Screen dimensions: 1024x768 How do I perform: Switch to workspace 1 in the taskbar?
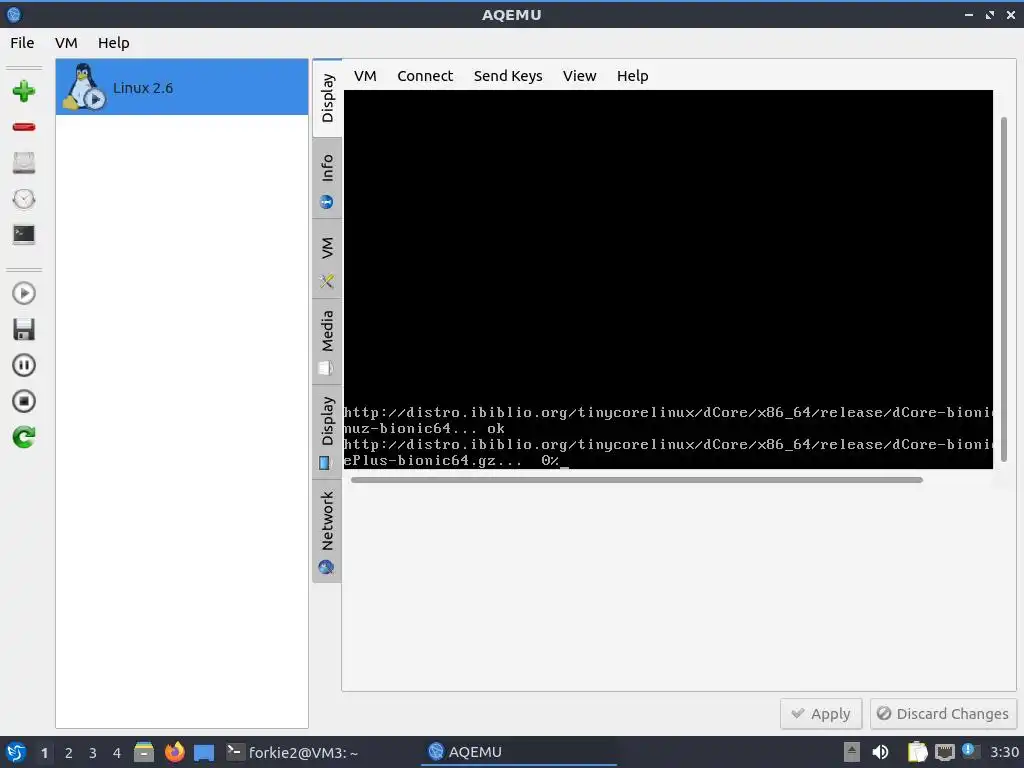click(44, 753)
